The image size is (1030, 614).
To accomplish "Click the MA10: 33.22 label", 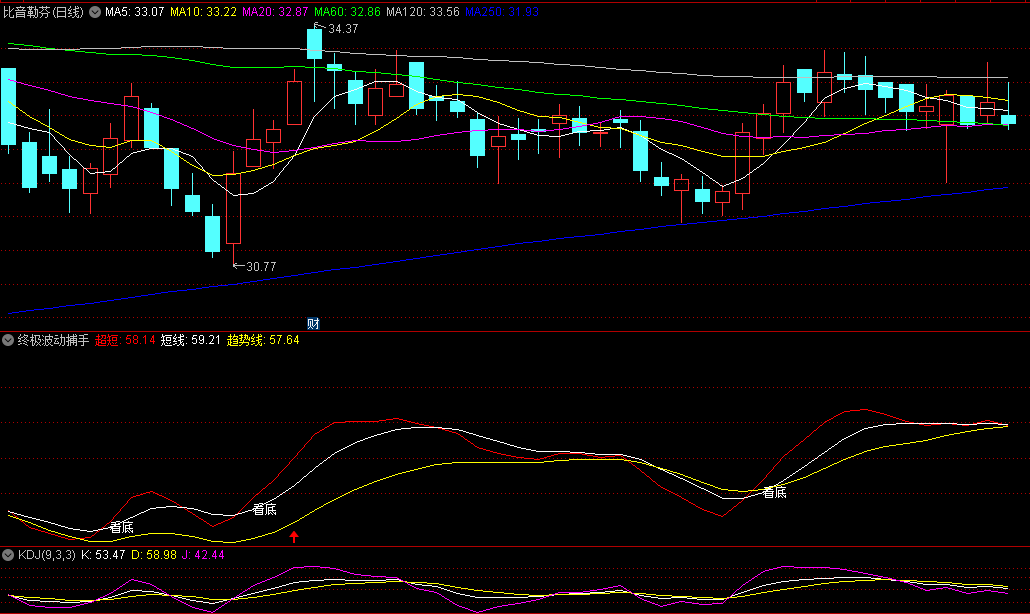I will coord(203,12).
